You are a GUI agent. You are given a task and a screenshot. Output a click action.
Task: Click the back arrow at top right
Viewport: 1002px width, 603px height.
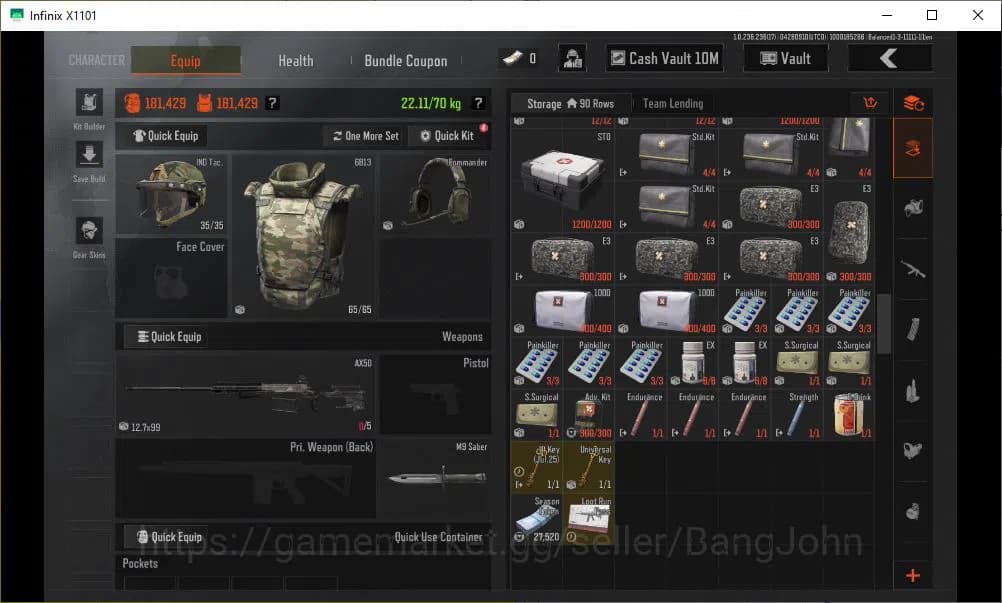889,57
